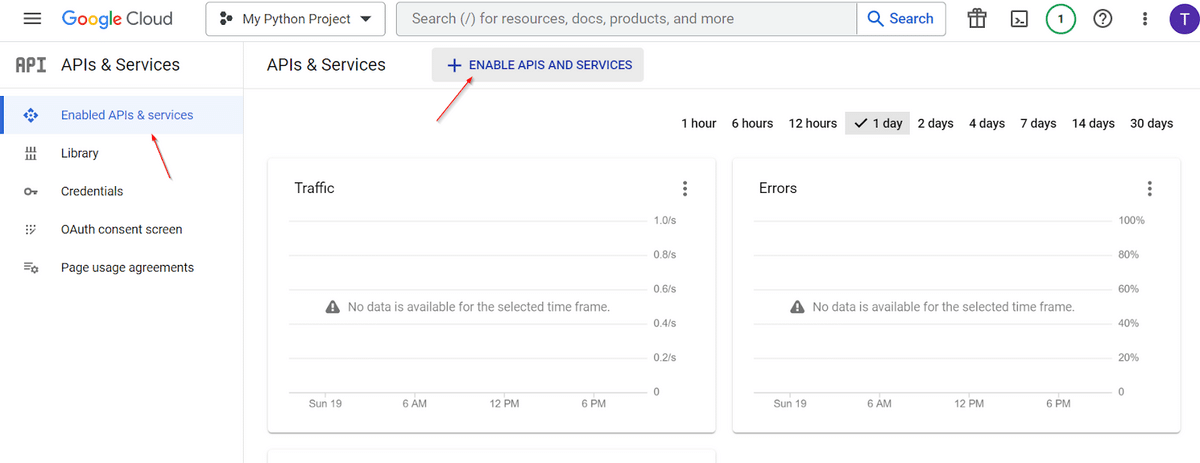Click the Enabled APIs & services icon
Screen dimensions: 1200x463
pyautogui.click(x=30, y=115)
